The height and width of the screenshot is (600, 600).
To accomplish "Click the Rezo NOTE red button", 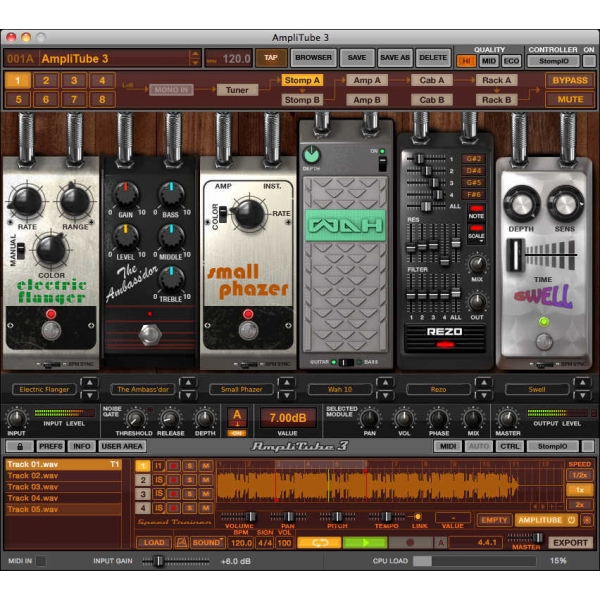I will tap(476, 209).
